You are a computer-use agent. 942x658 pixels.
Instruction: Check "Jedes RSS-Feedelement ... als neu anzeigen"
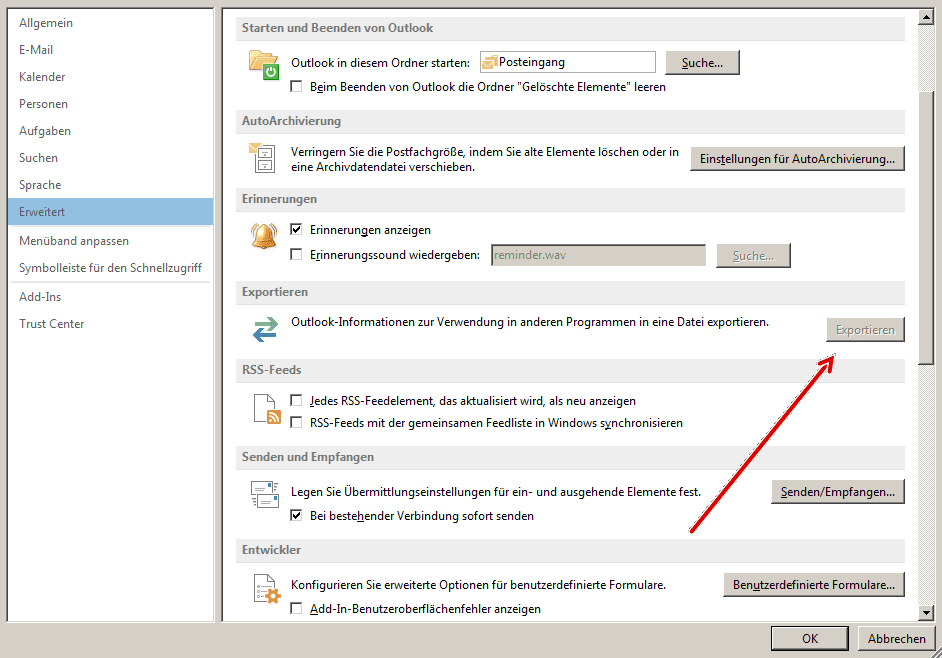(x=296, y=401)
